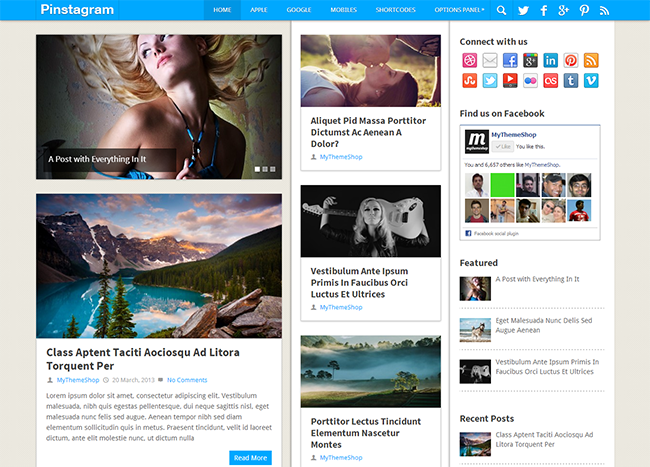The height and width of the screenshot is (467, 650).
Task: Open Featured link Eget Malesuada Nunc Delis
Action: coord(543,325)
